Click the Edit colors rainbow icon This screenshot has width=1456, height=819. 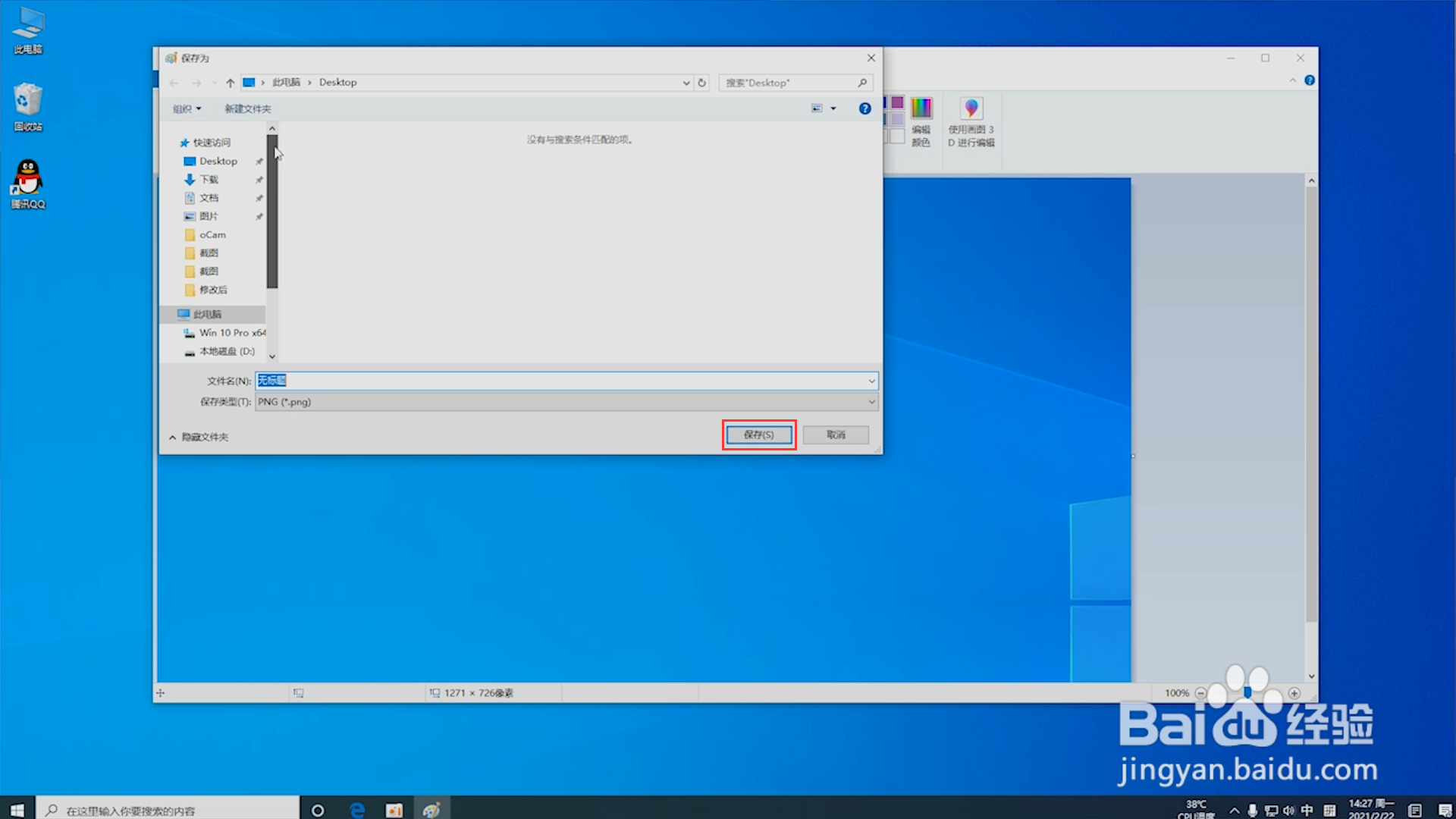[921, 108]
